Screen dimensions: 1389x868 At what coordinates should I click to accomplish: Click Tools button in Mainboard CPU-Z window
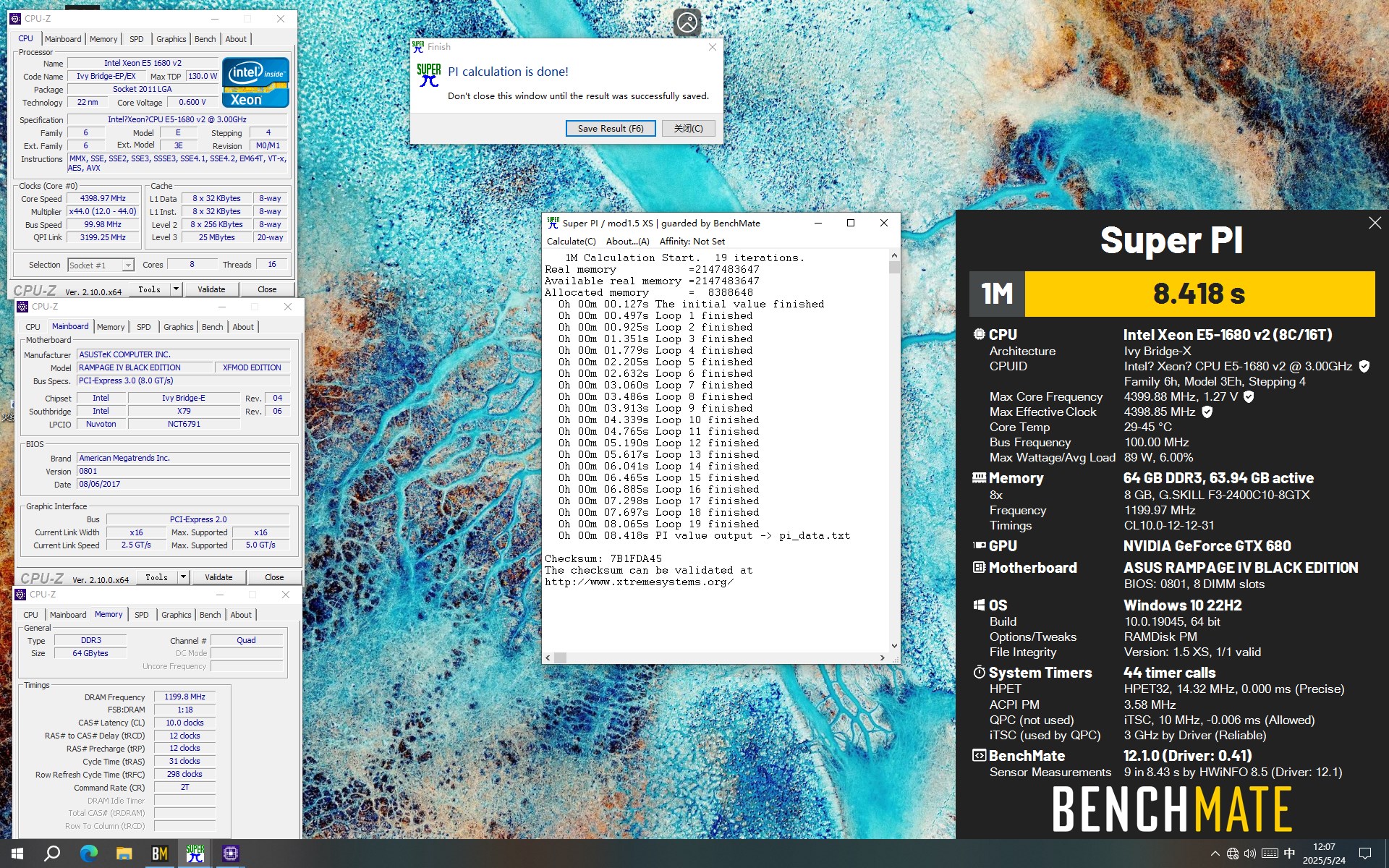pyautogui.click(x=157, y=577)
